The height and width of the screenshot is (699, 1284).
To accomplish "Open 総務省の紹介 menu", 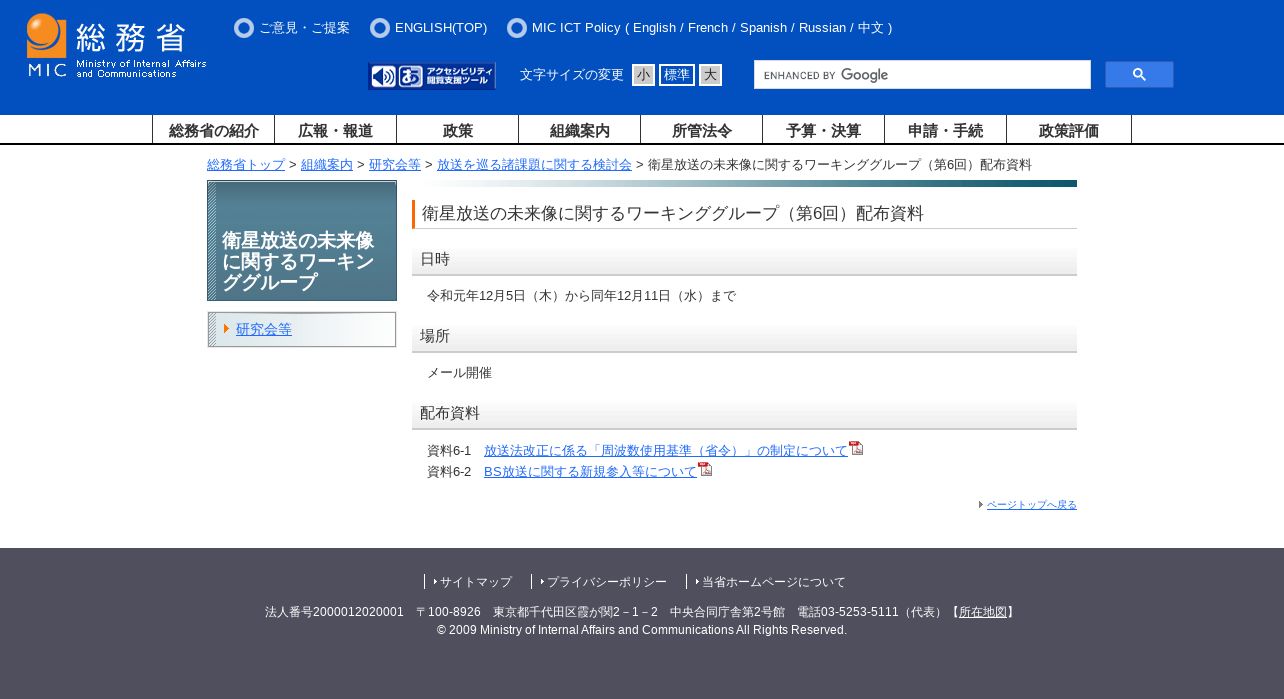I will 214,130.
